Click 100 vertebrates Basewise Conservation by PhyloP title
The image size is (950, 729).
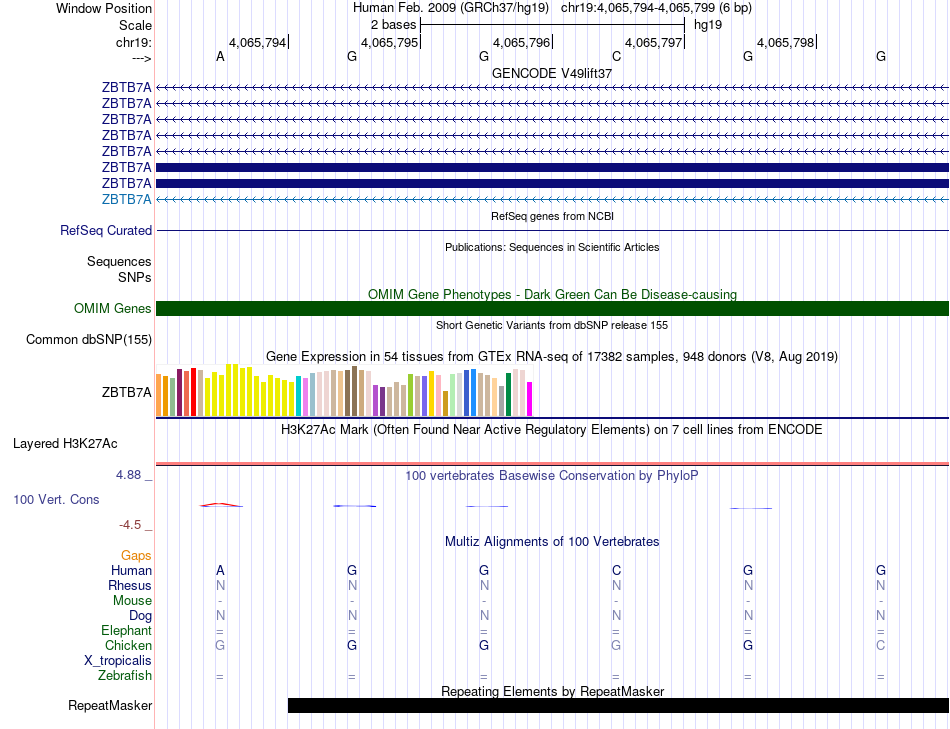[552, 476]
